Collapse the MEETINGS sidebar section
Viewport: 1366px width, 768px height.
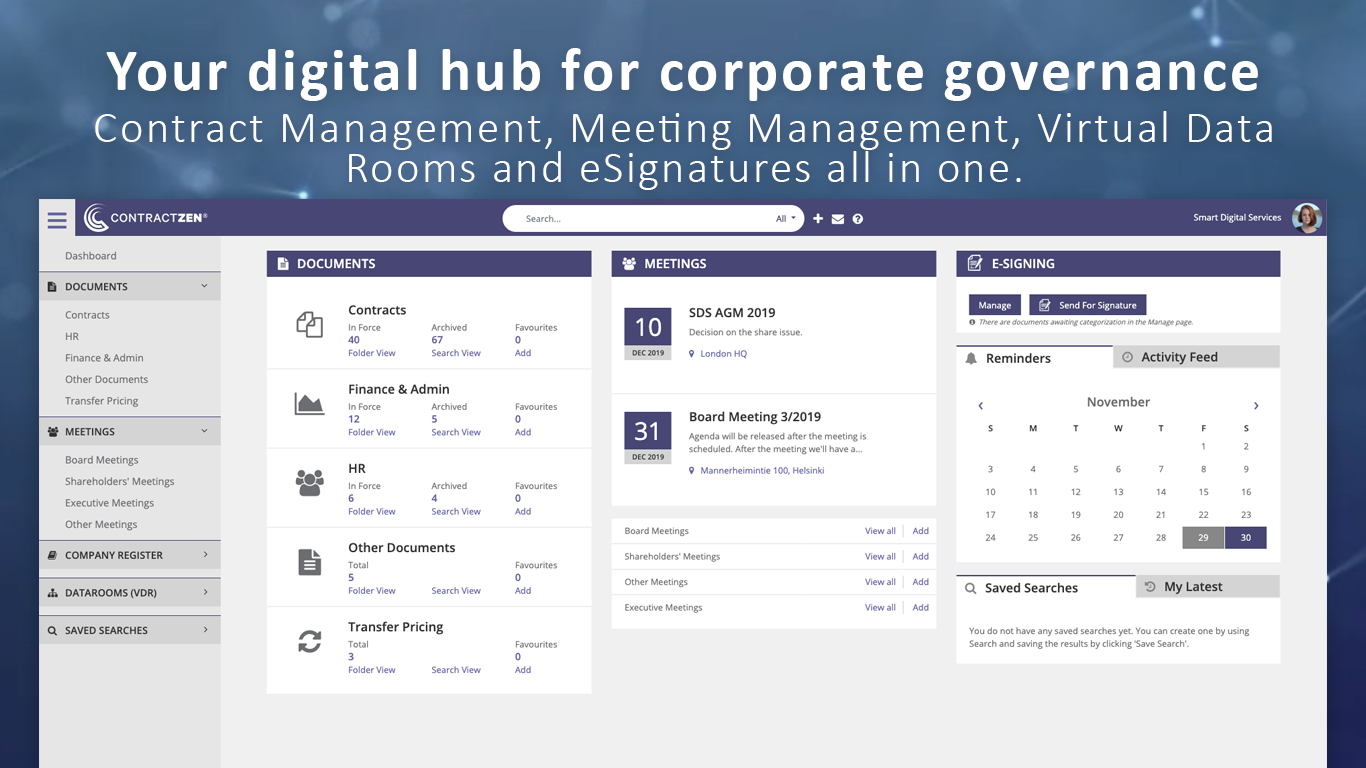pos(204,431)
